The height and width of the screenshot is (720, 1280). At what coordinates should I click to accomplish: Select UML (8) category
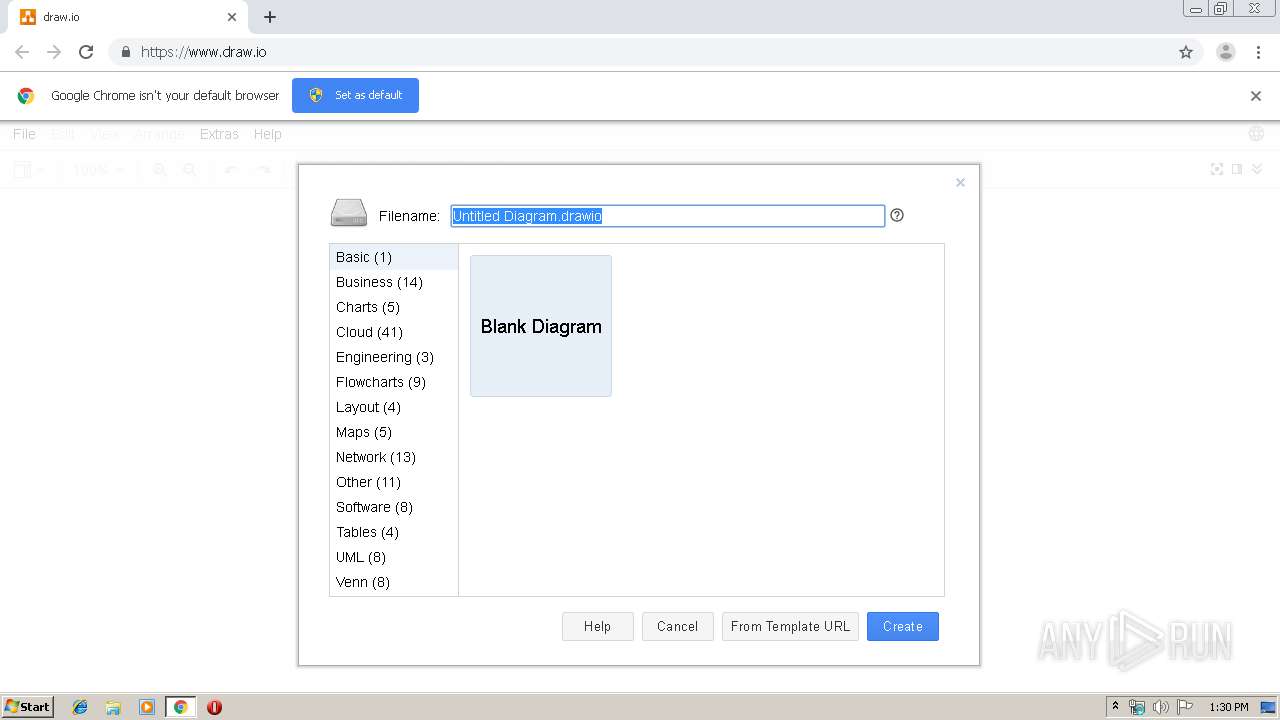click(394, 557)
